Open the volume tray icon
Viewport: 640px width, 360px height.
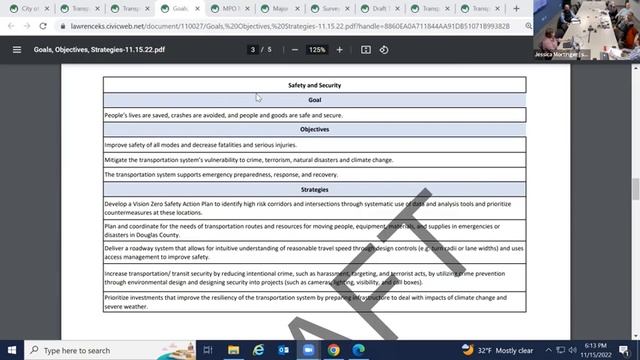point(572,350)
